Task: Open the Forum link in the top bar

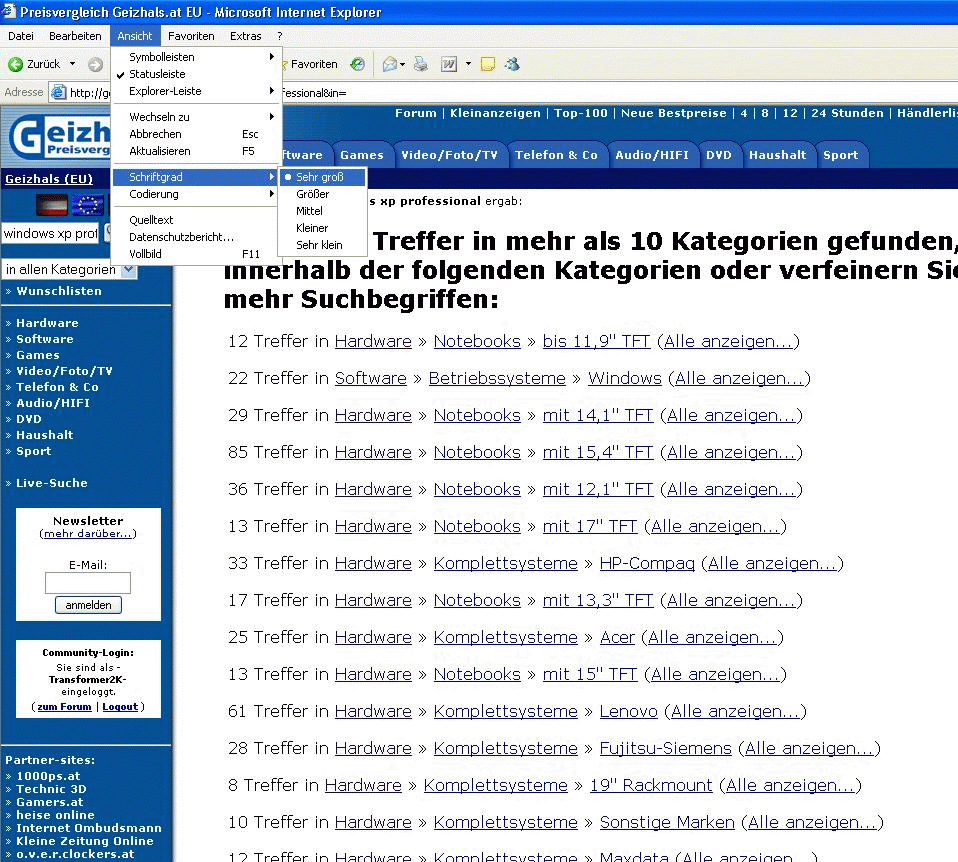Action: [415, 113]
